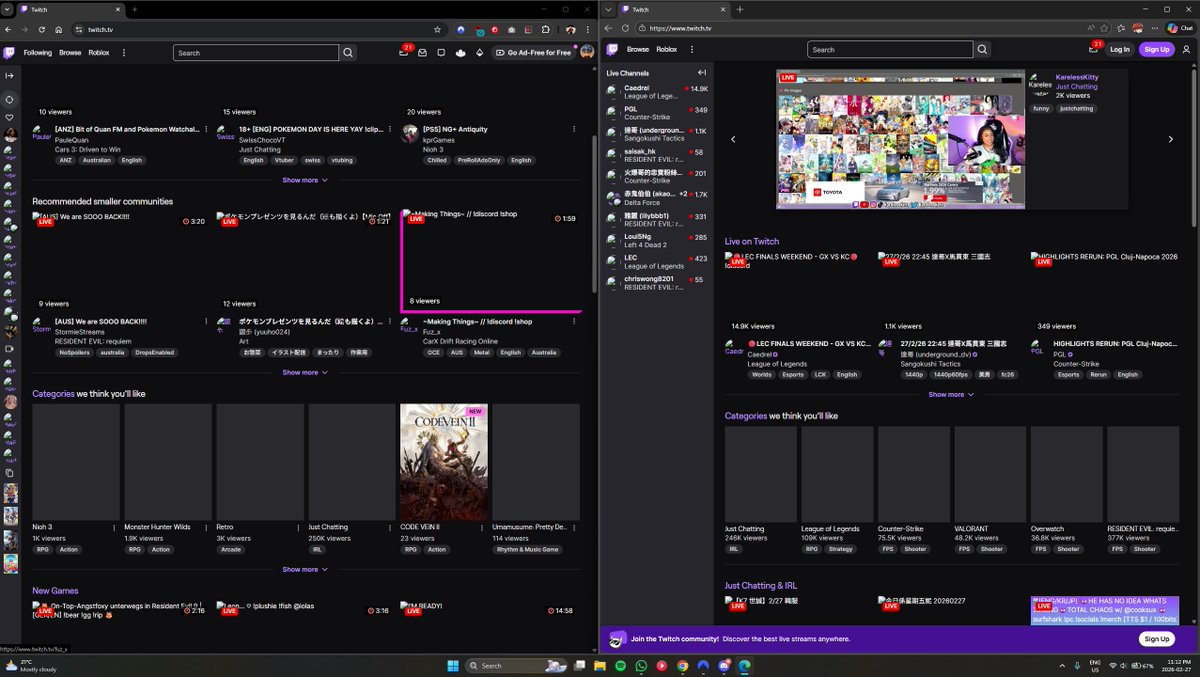Open Caedrel in Live Channels list
1200x677 pixels.
(x=657, y=92)
